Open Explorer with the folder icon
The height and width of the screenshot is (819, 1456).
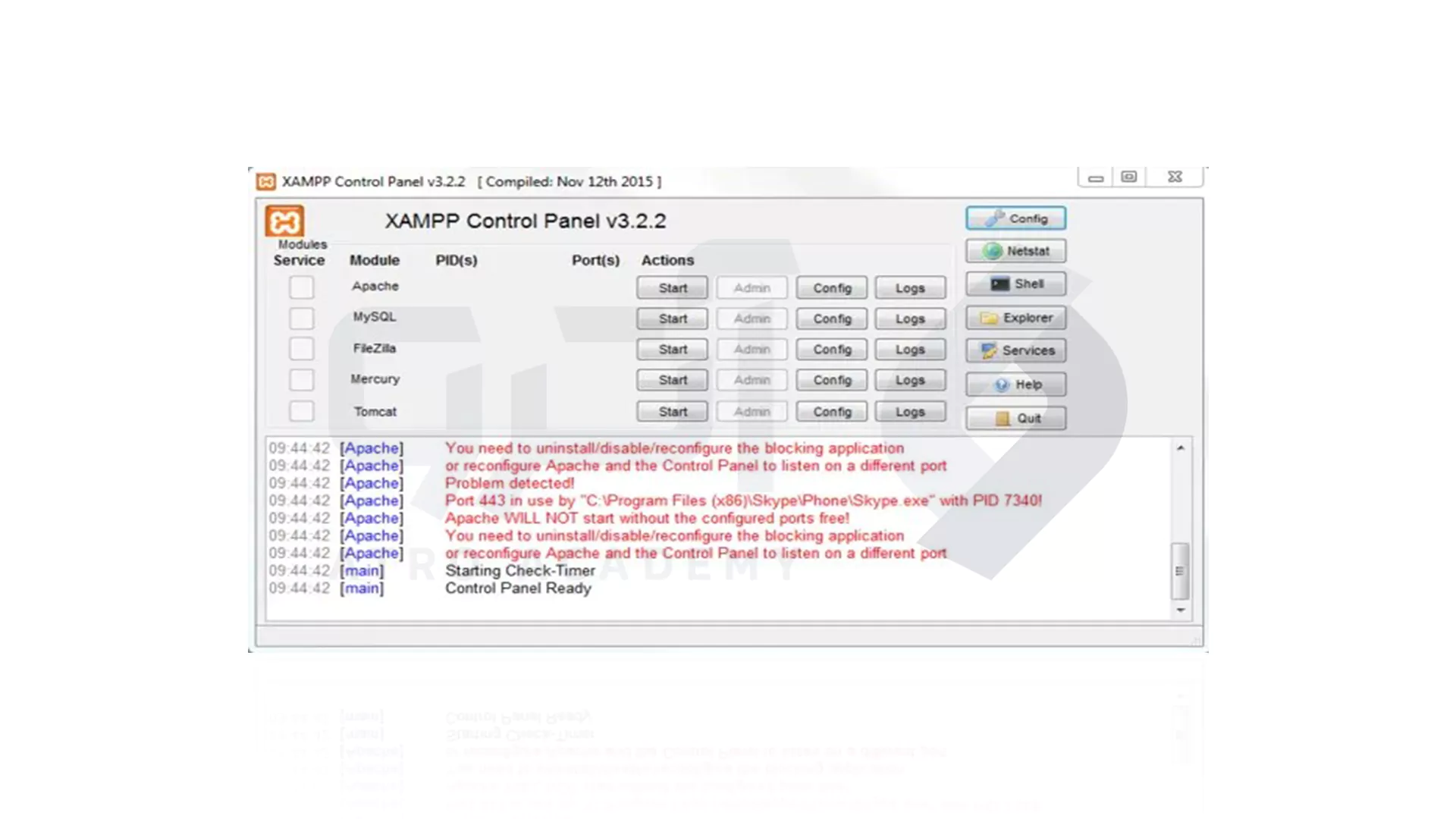point(1015,318)
